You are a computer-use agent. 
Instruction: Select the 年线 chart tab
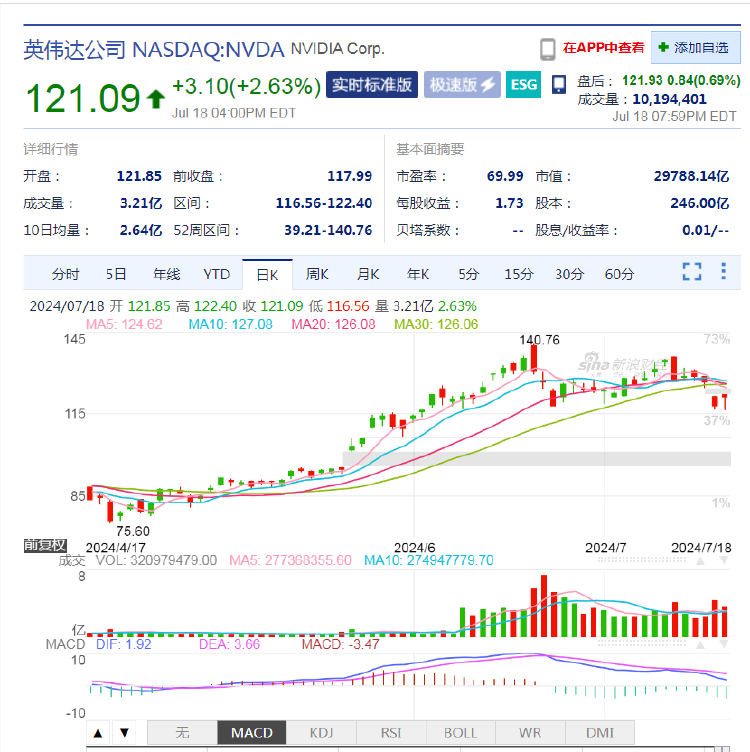coord(166,274)
